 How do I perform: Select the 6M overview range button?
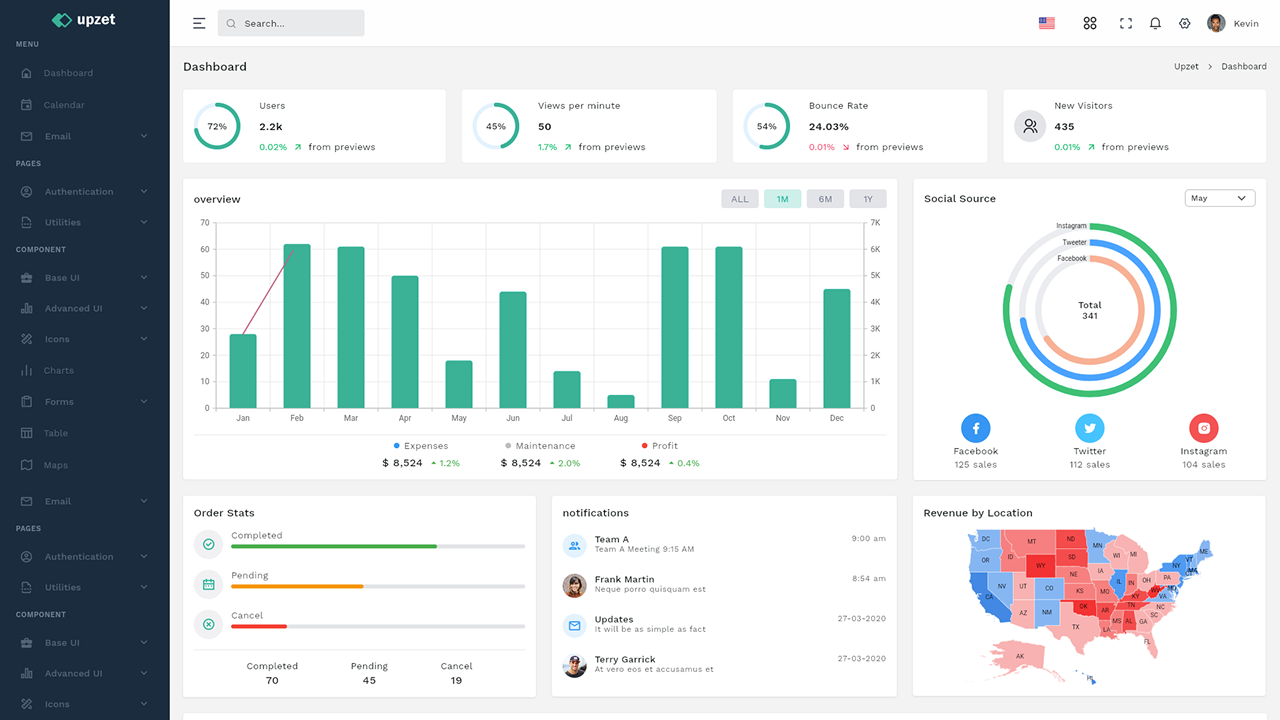825,199
